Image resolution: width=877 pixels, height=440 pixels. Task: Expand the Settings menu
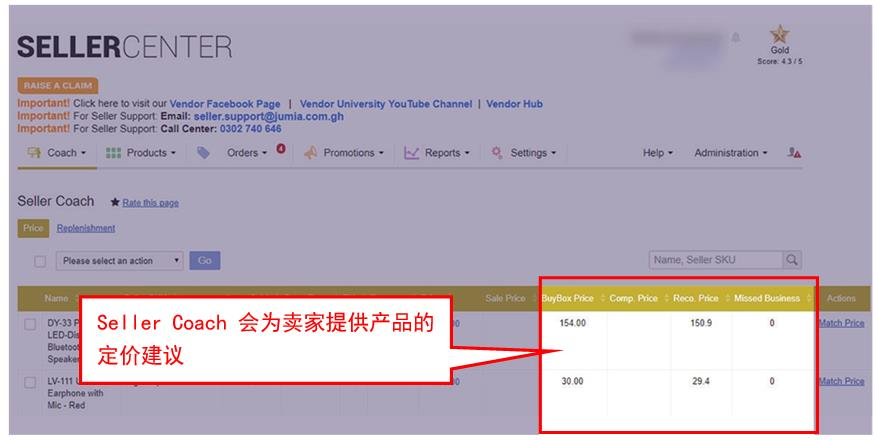point(533,153)
